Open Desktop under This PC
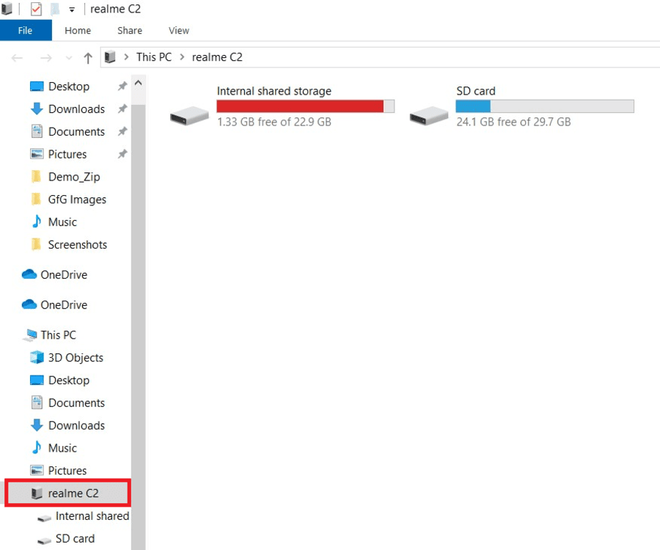Screen dimensions: 660x550 coord(69,380)
